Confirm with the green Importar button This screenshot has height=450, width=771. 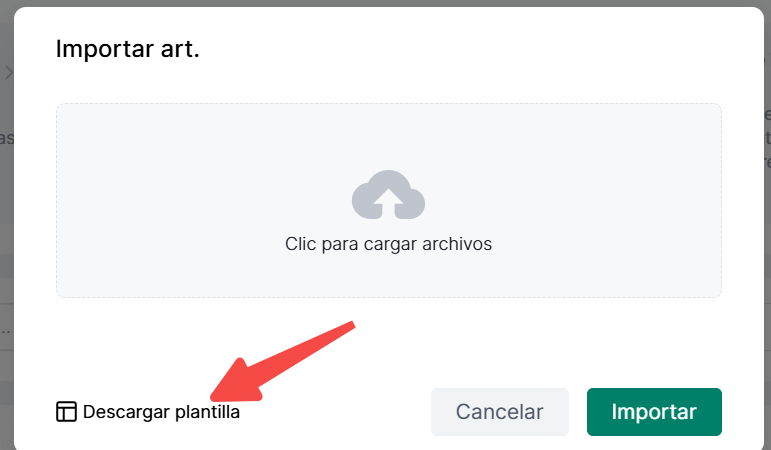tap(654, 412)
